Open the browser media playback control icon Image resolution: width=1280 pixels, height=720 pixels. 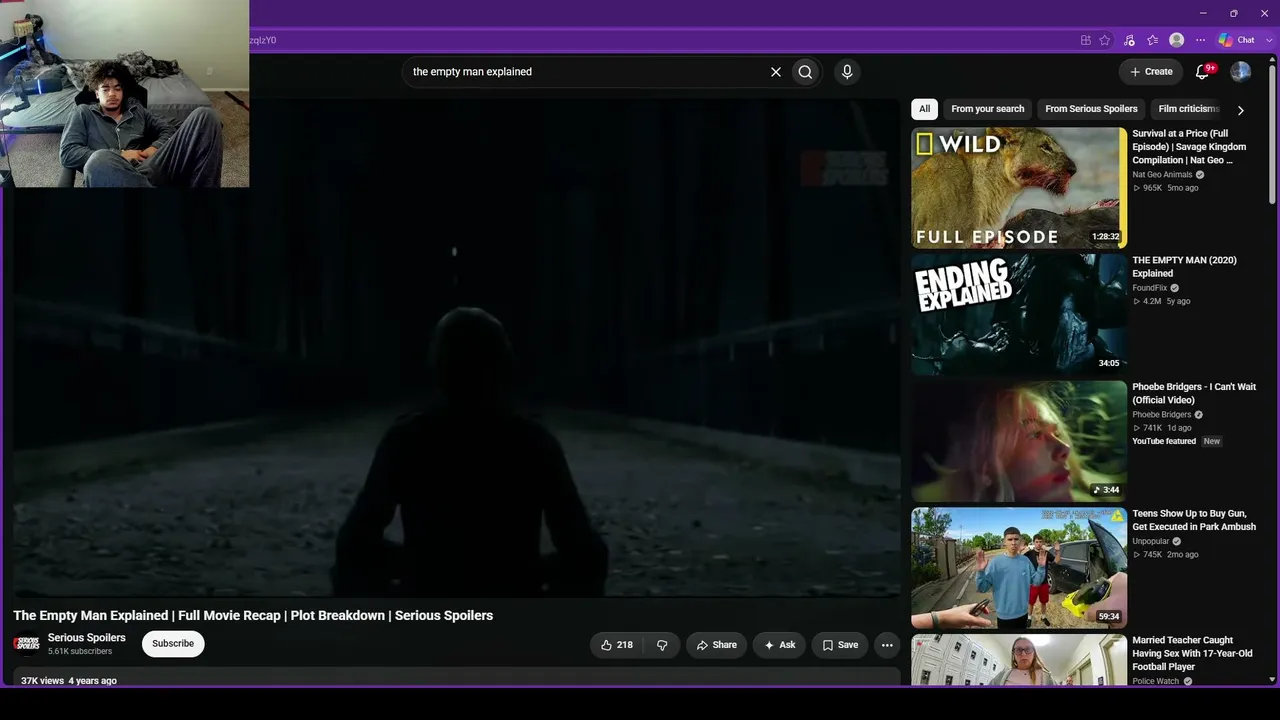[1129, 40]
